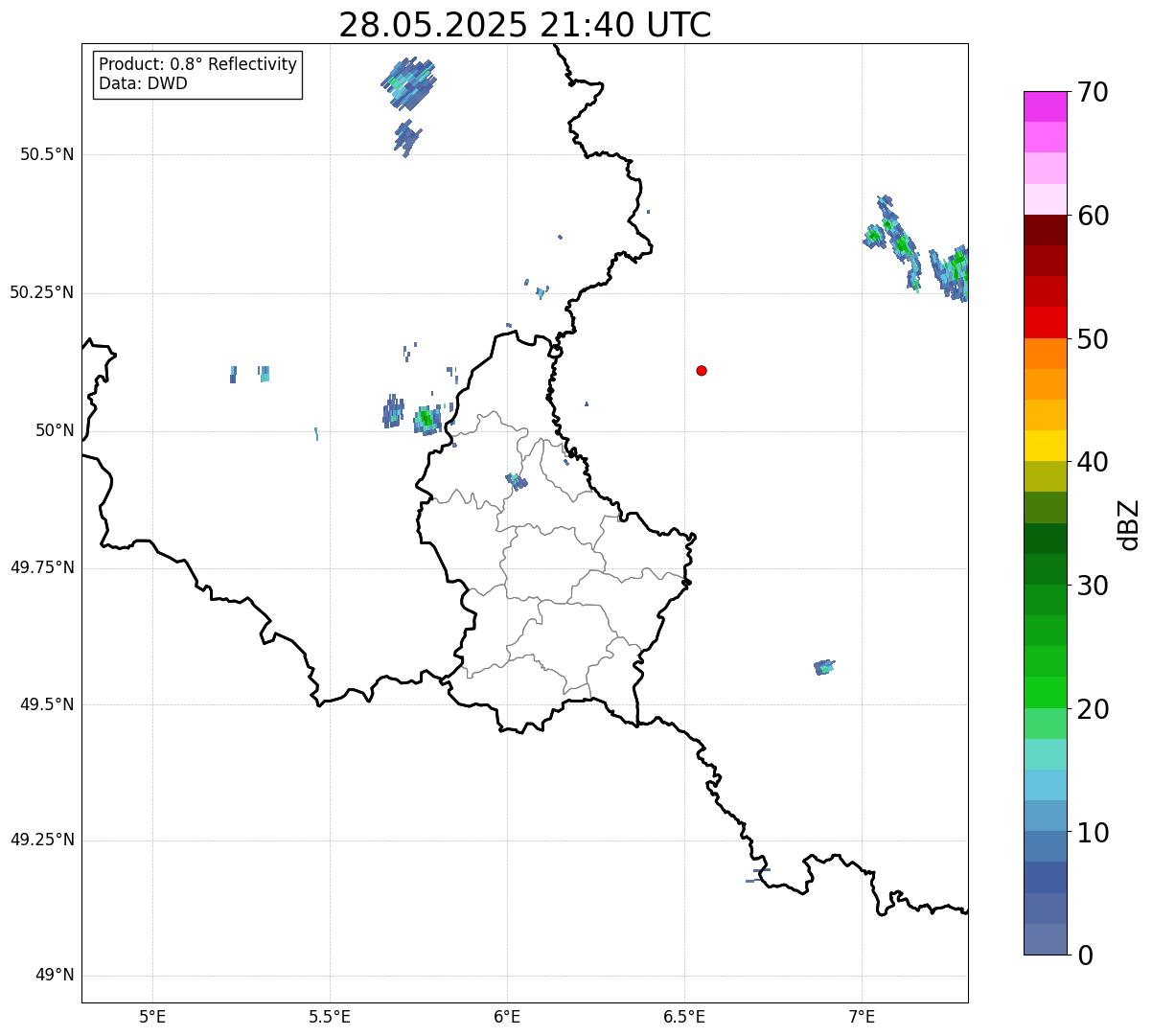1152x1036 pixels.
Task: Click the colorbar tick label 70
Action: 1093,92
